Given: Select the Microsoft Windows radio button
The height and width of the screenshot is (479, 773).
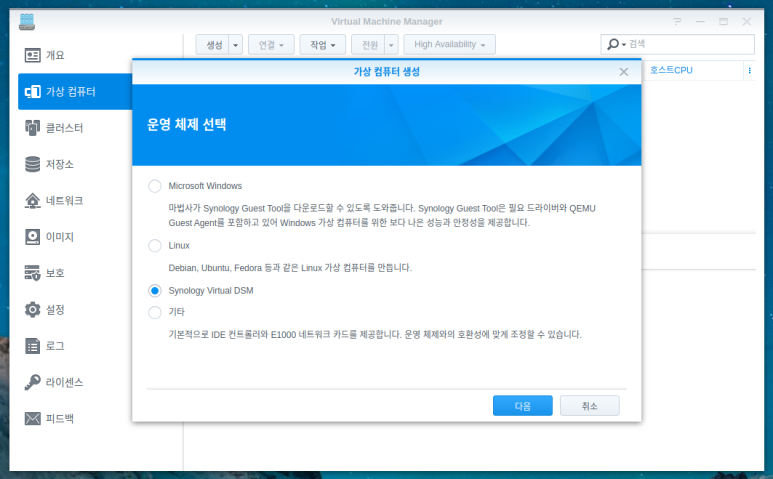Looking at the screenshot, I should 155,186.
